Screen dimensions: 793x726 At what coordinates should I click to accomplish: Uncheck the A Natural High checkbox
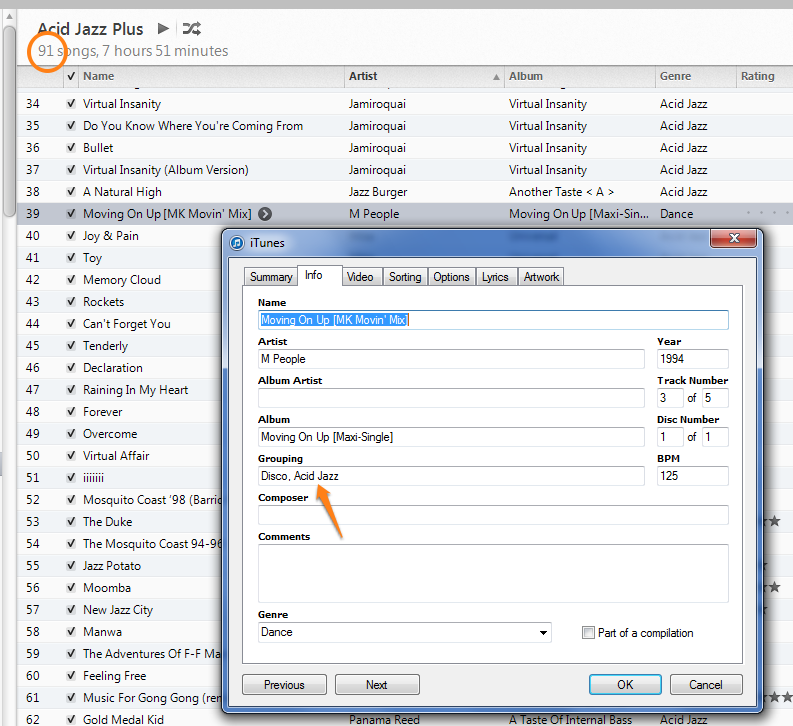point(71,192)
